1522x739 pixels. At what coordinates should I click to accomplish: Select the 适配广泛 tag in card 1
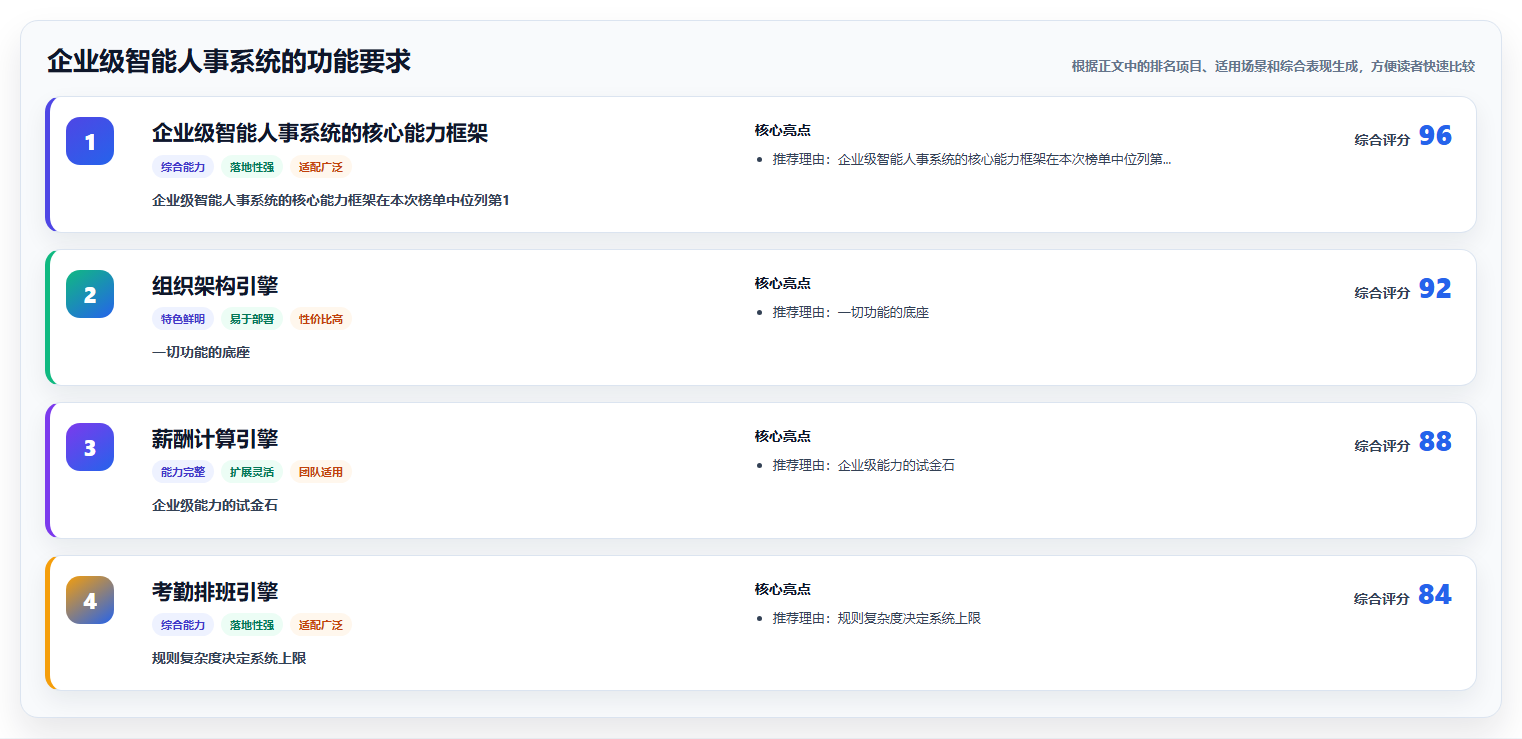[x=321, y=167]
